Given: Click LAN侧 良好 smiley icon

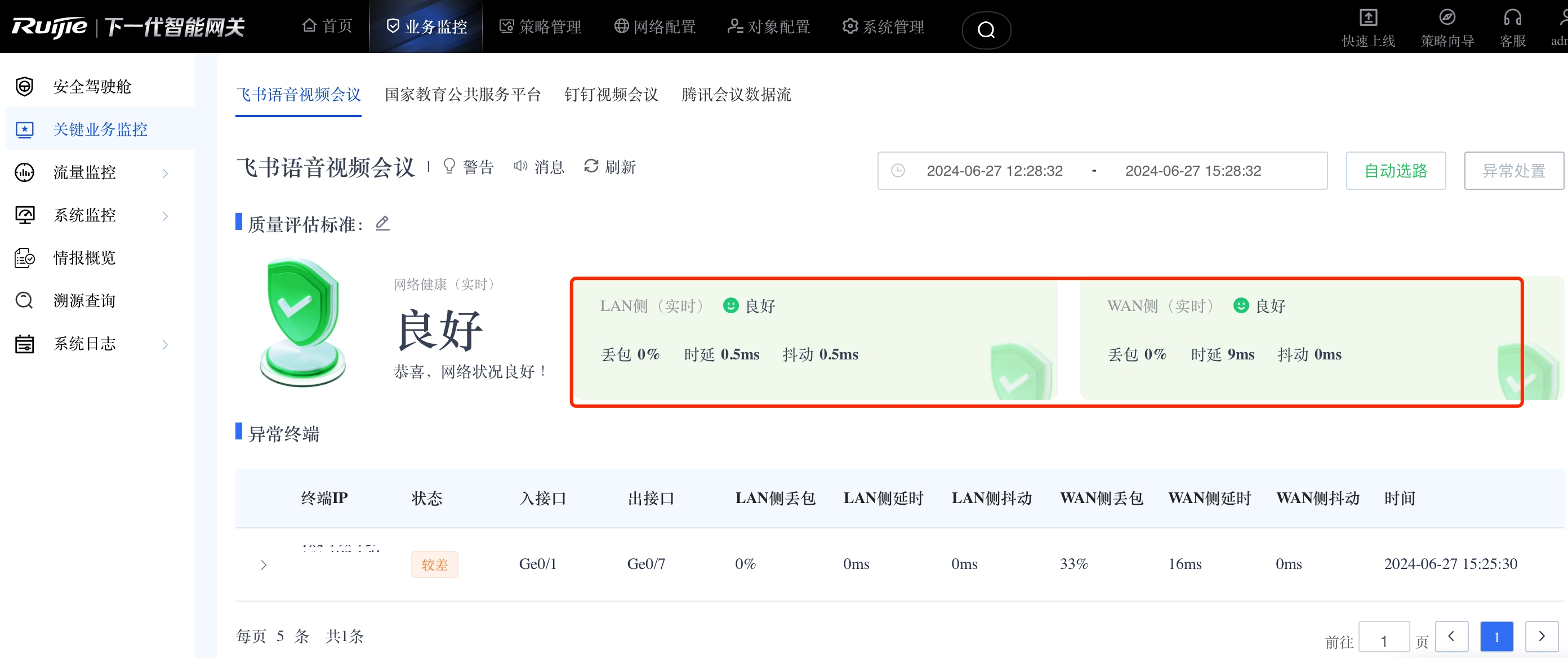Looking at the screenshot, I should [730, 305].
